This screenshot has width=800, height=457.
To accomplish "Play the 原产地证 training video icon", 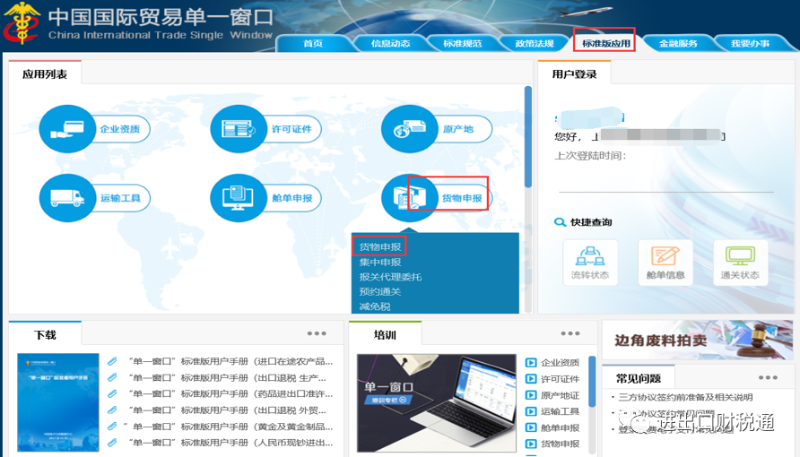I will click(x=531, y=395).
